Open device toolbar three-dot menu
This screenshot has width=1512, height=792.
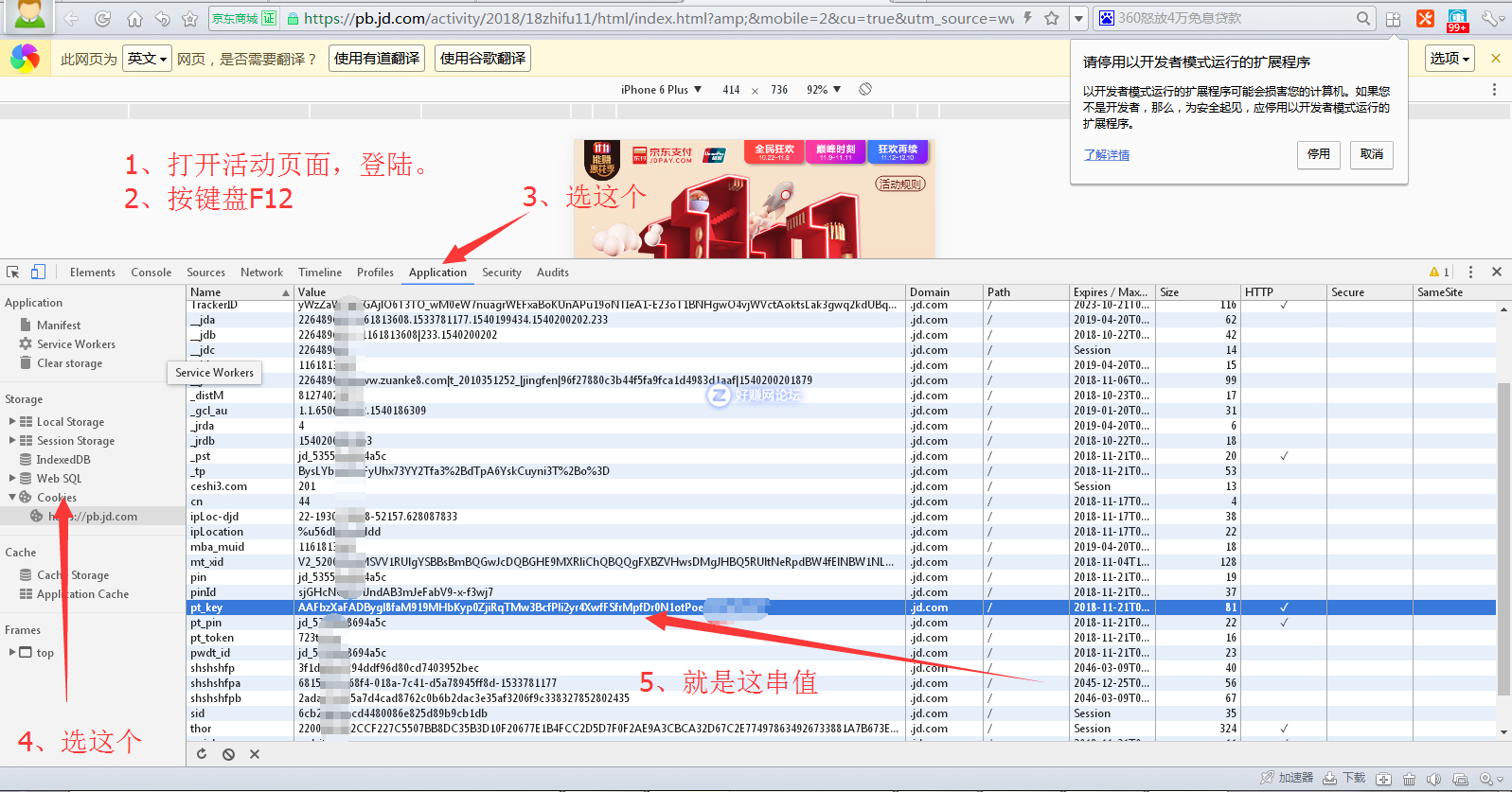click(x=1494, y=90)
